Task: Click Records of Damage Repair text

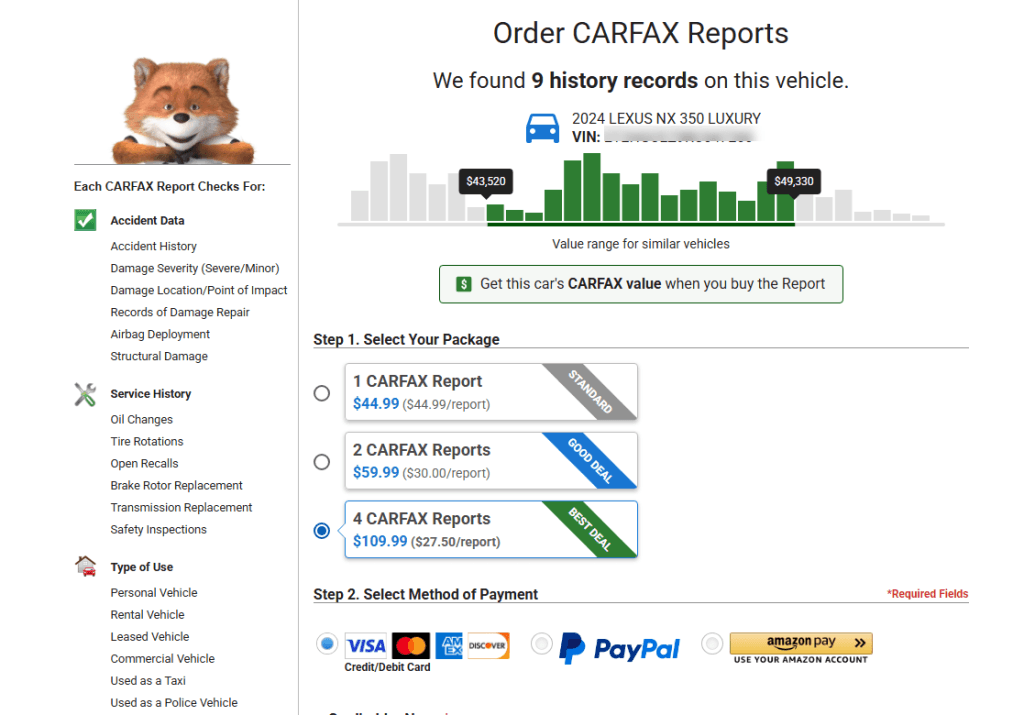Action: [180, 312]
